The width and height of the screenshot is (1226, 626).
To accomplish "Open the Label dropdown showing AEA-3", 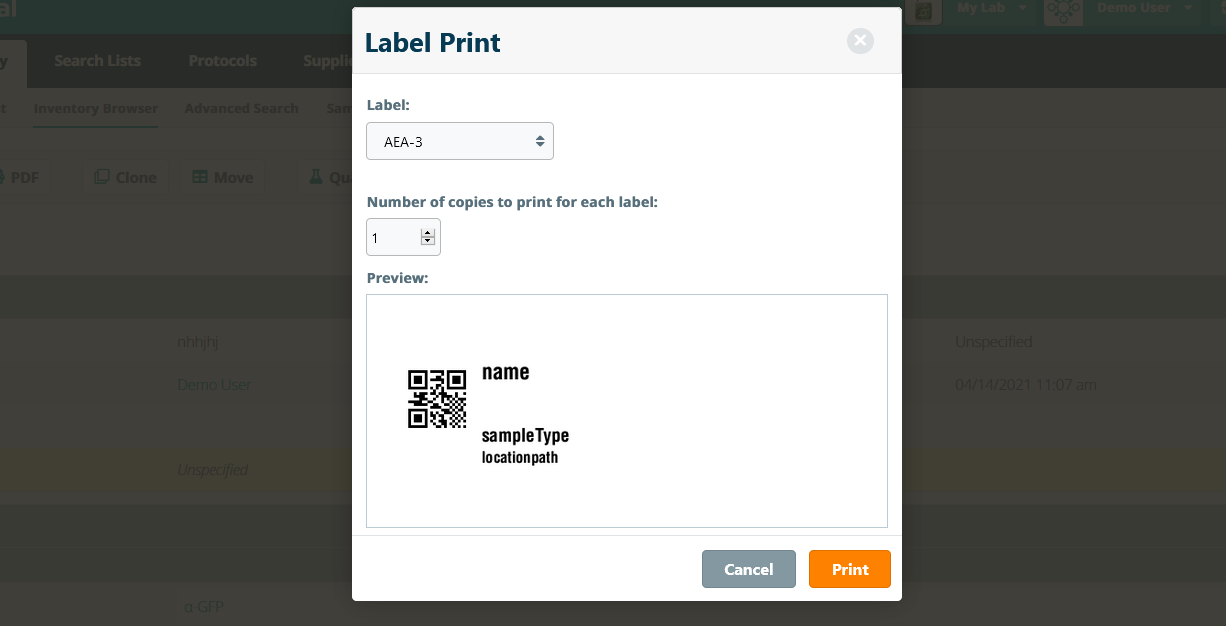I will [460, 142].
